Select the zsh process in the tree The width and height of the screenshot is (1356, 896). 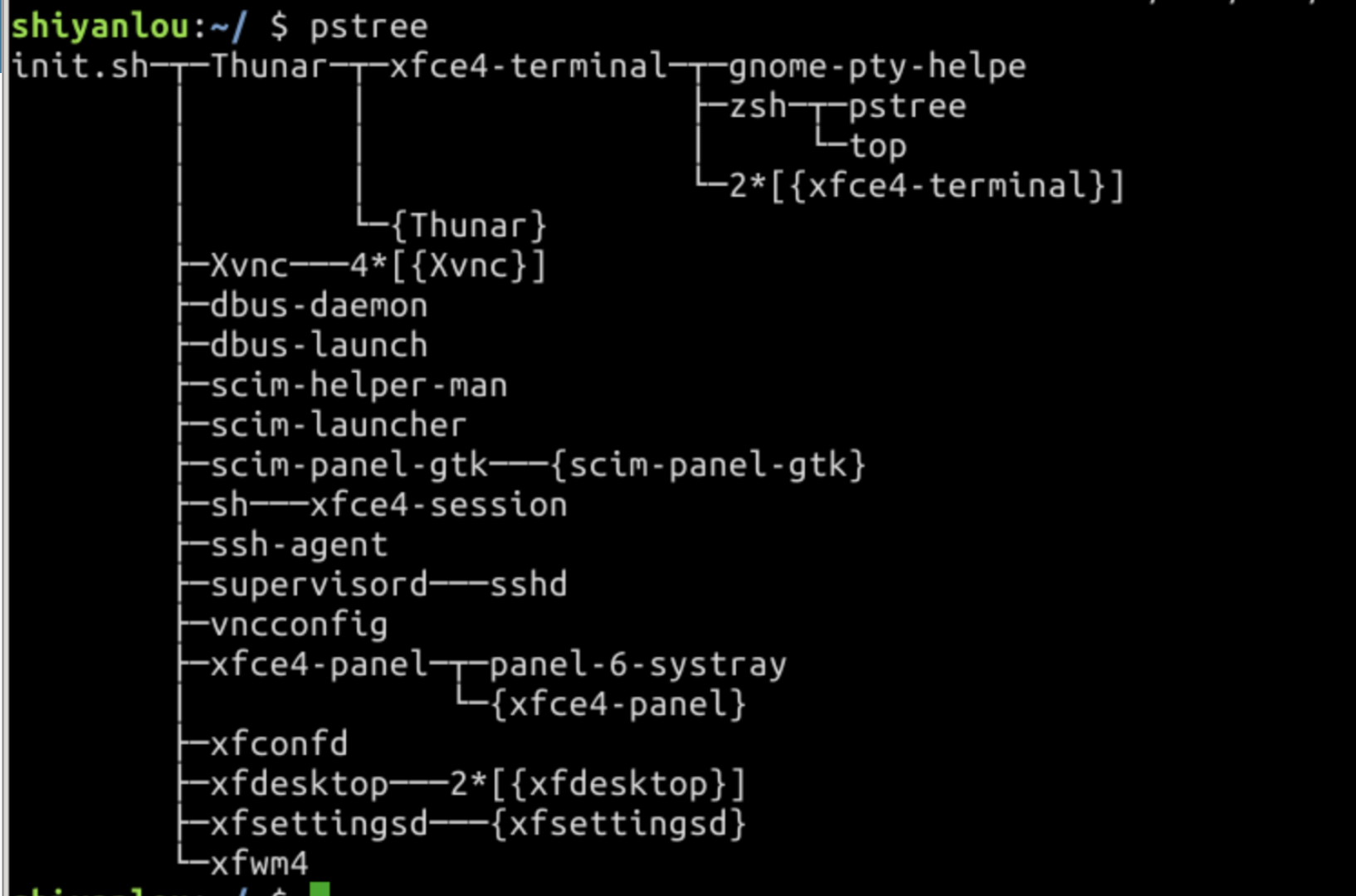757,106
